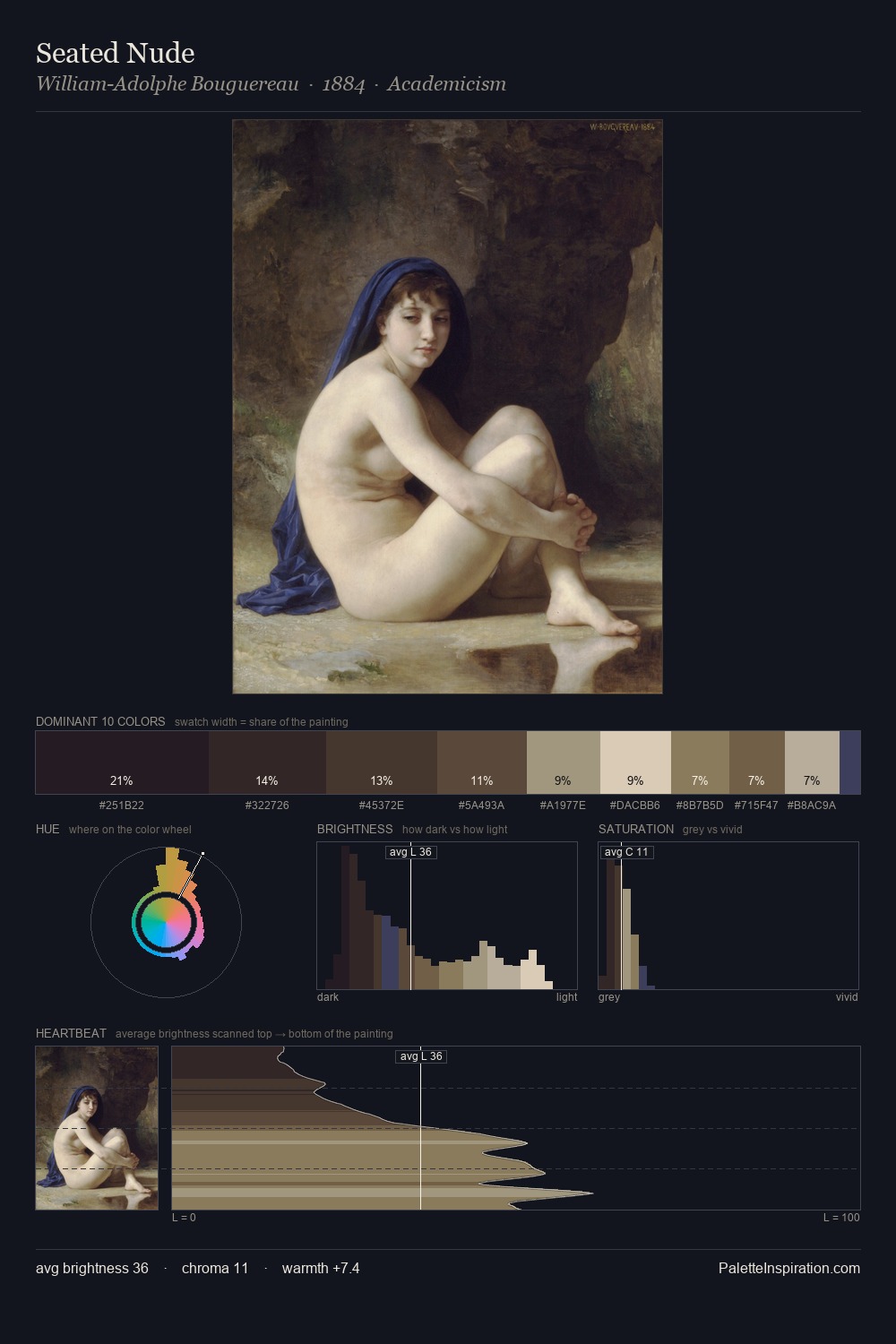Select the #A1977E color swatch
The width and height of the screenshot is (896, 1344).
[x=563, y=762]
